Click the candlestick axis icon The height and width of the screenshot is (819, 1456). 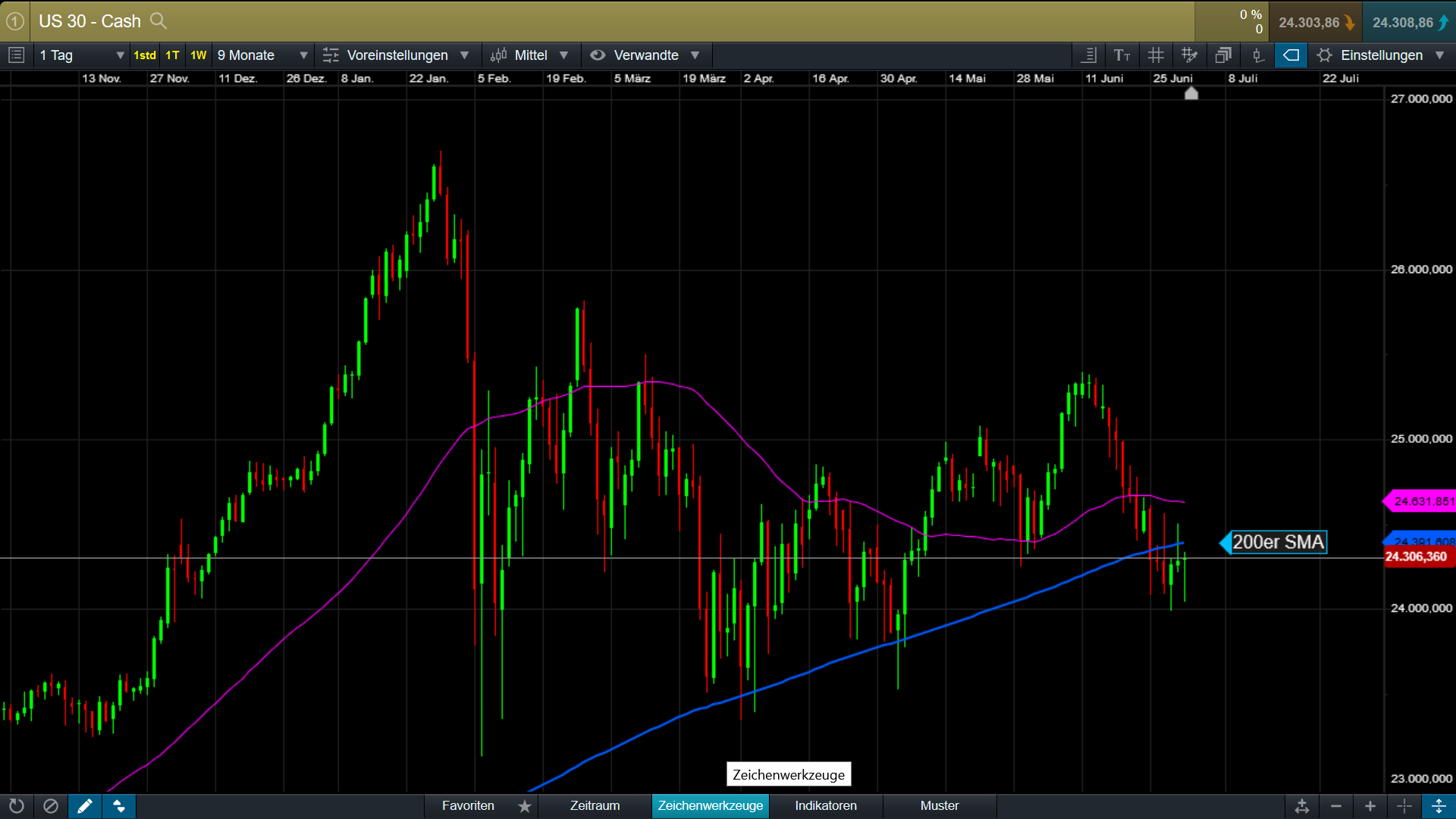(x=1257, y=55)
